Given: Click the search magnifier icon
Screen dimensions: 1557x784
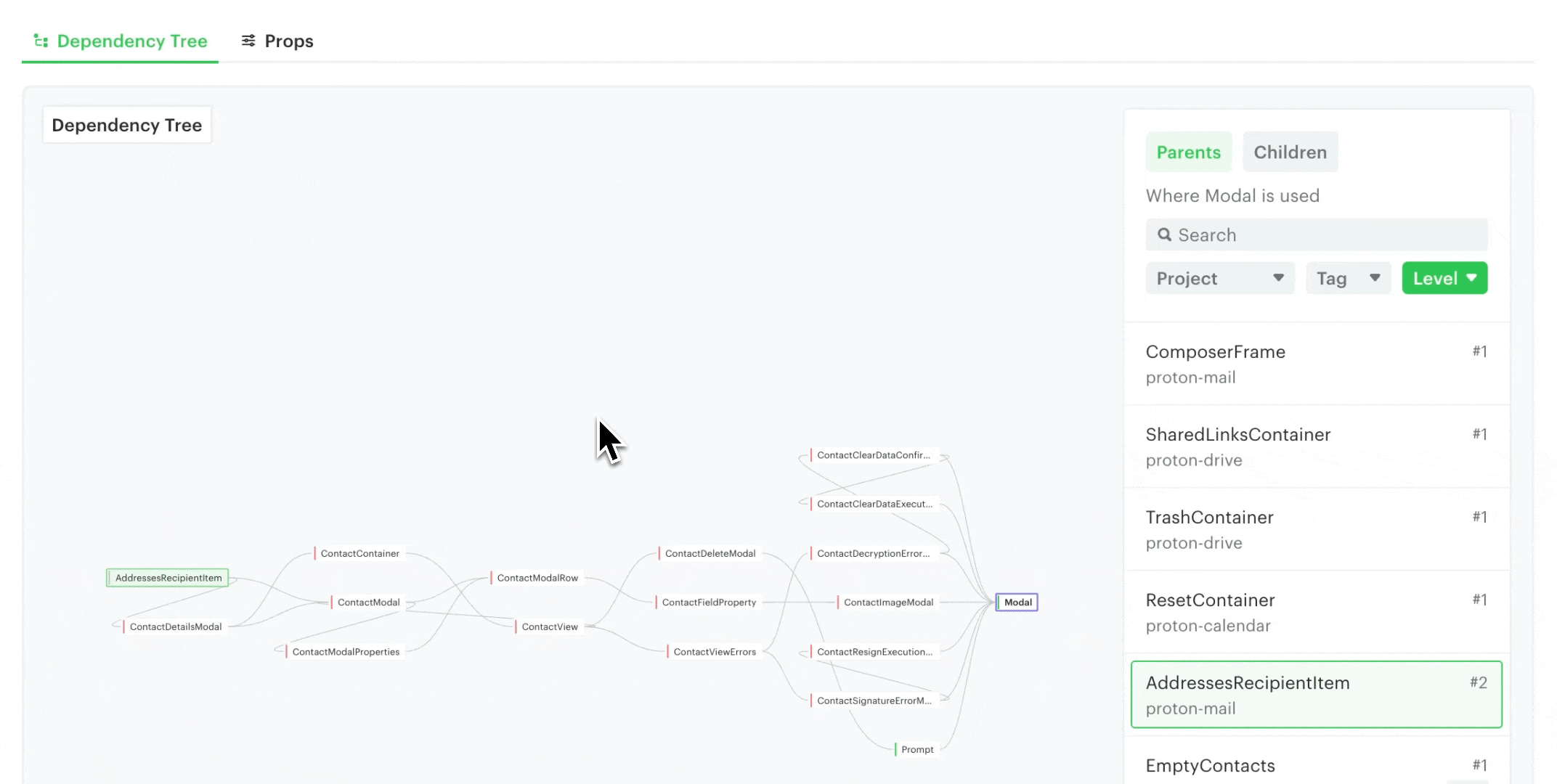Looking at the screenshot, I should pyautogui.click(x=1164, y=234).
